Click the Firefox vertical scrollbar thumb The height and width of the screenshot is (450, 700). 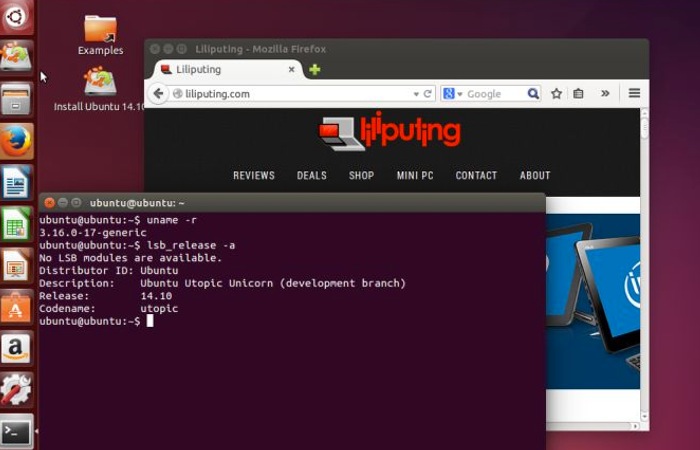coord(644,129)
